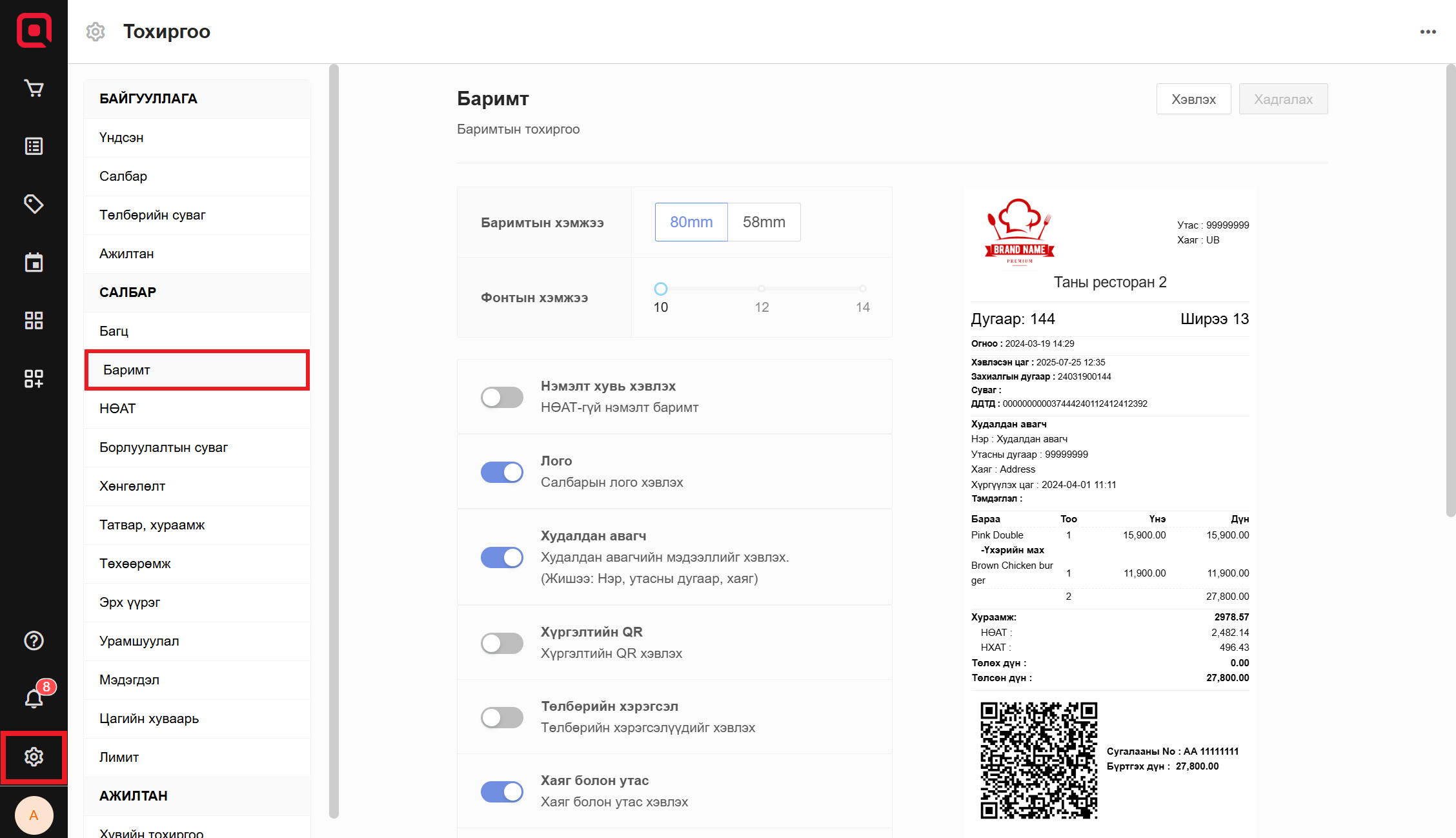Click the user avatar A icon
The image size is (1456, 838).
tap(34, 815)
